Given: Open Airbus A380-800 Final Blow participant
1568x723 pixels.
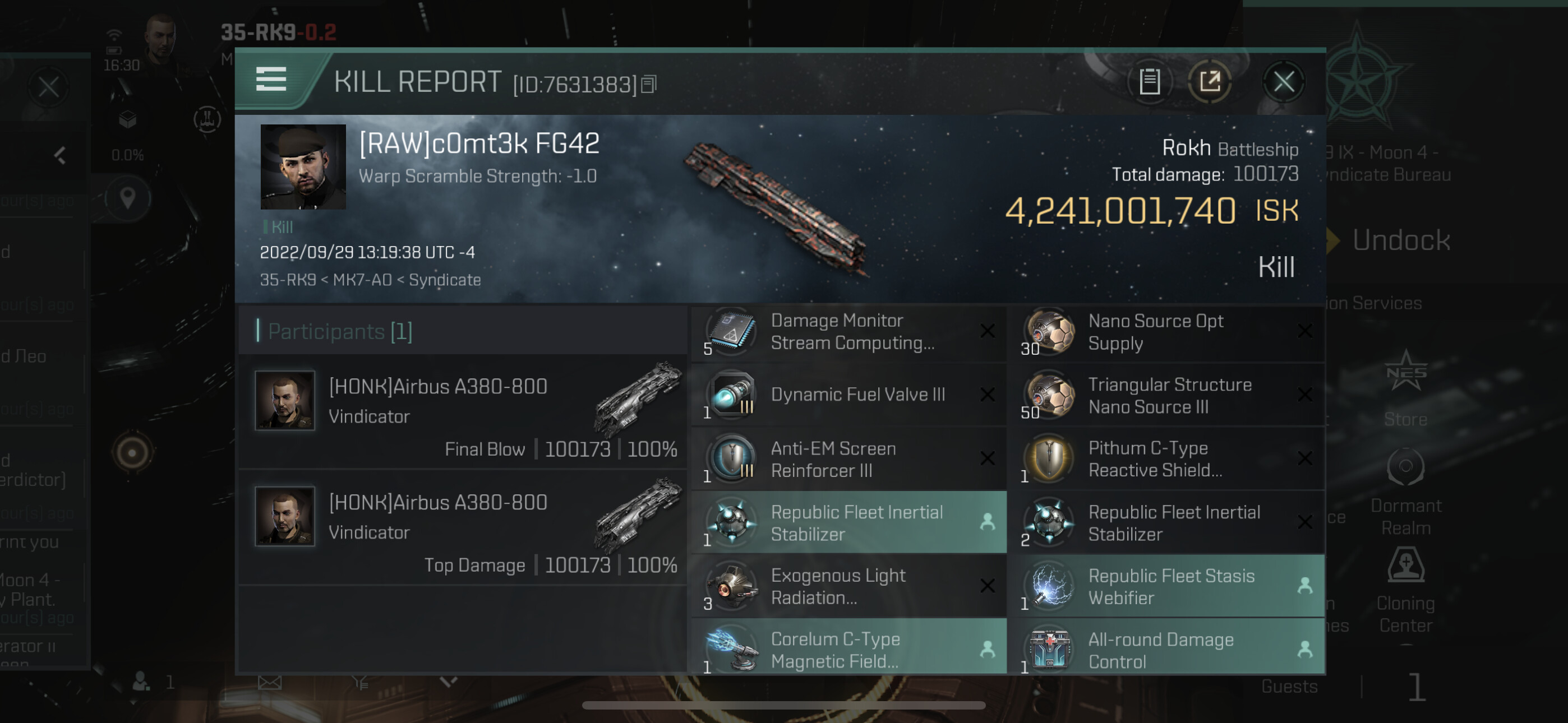Looking at the screenshot, I should tap(463, 413).
